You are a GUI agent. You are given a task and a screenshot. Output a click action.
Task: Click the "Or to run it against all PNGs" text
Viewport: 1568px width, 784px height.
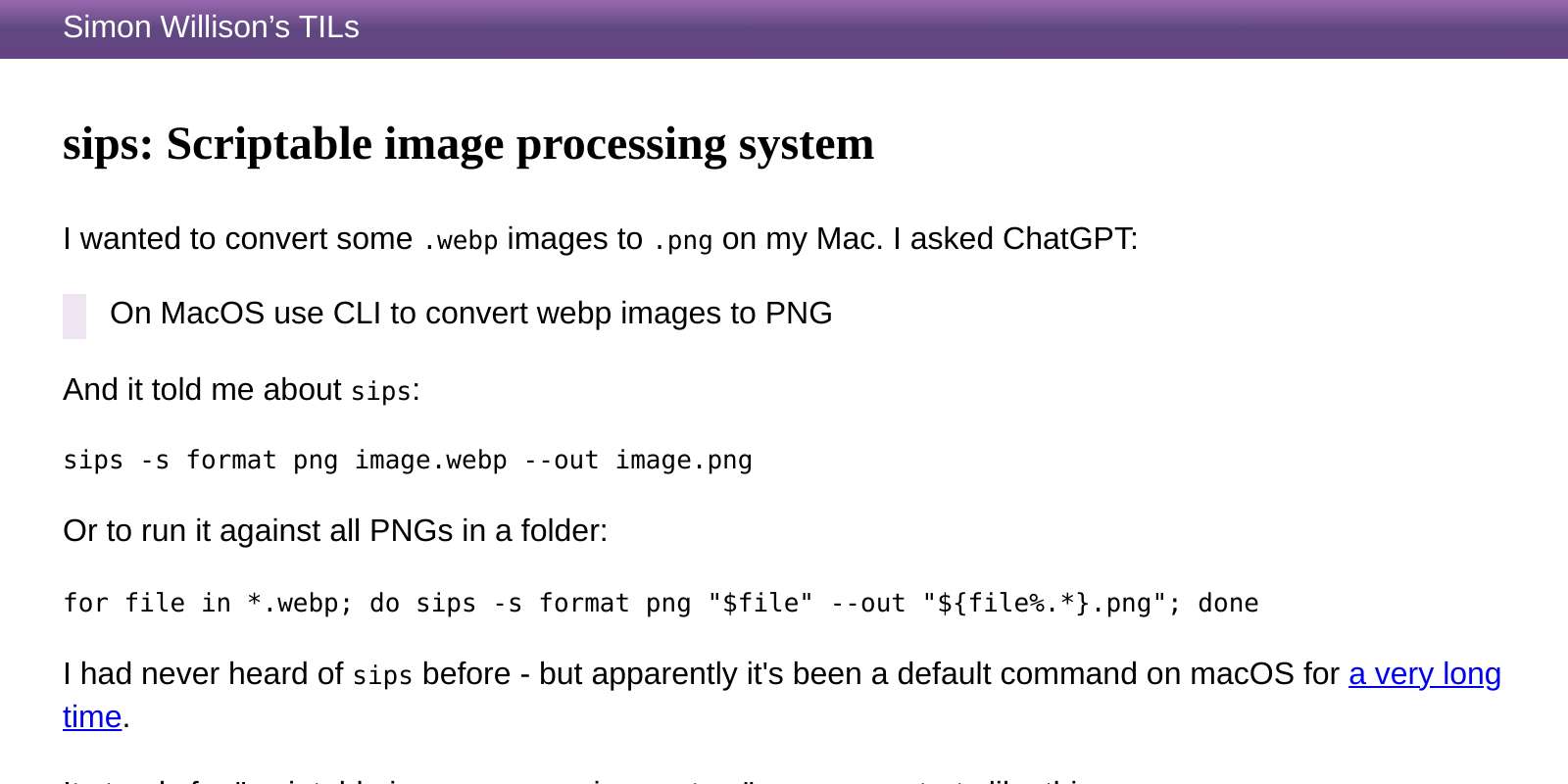point(335,530)
